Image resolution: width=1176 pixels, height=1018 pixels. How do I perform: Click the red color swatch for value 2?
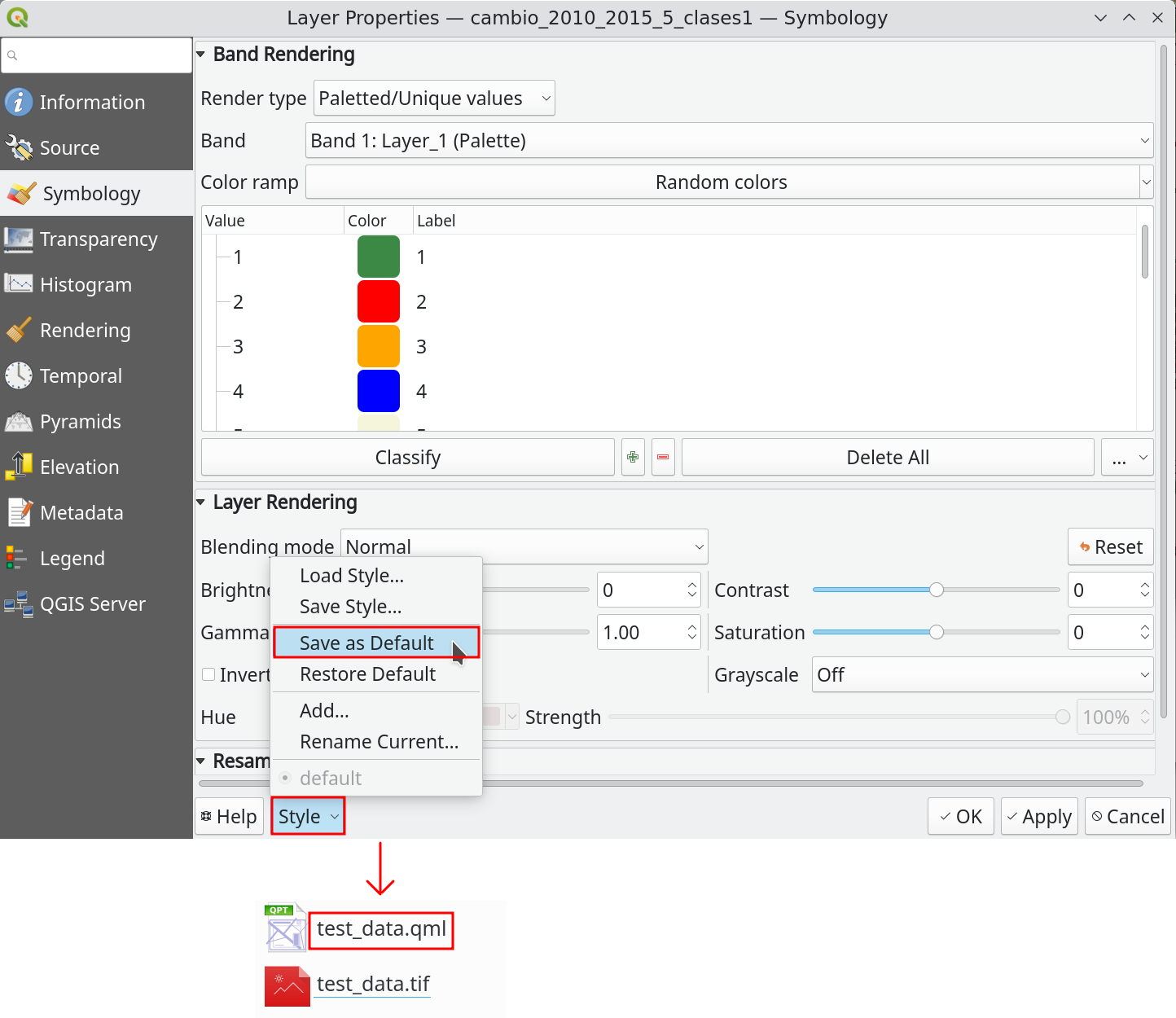pyautogui.click(x=379, y=301)
